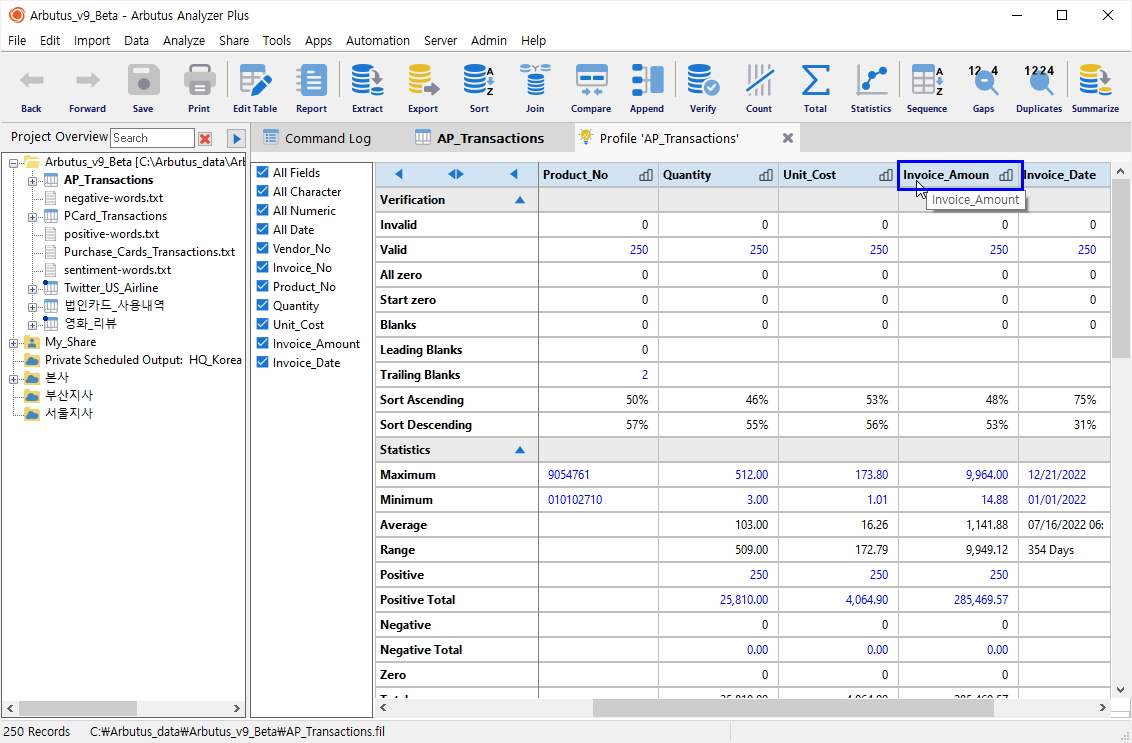
Task: Run the Duplicates tool icon
Action: (x=1039, y=80)
